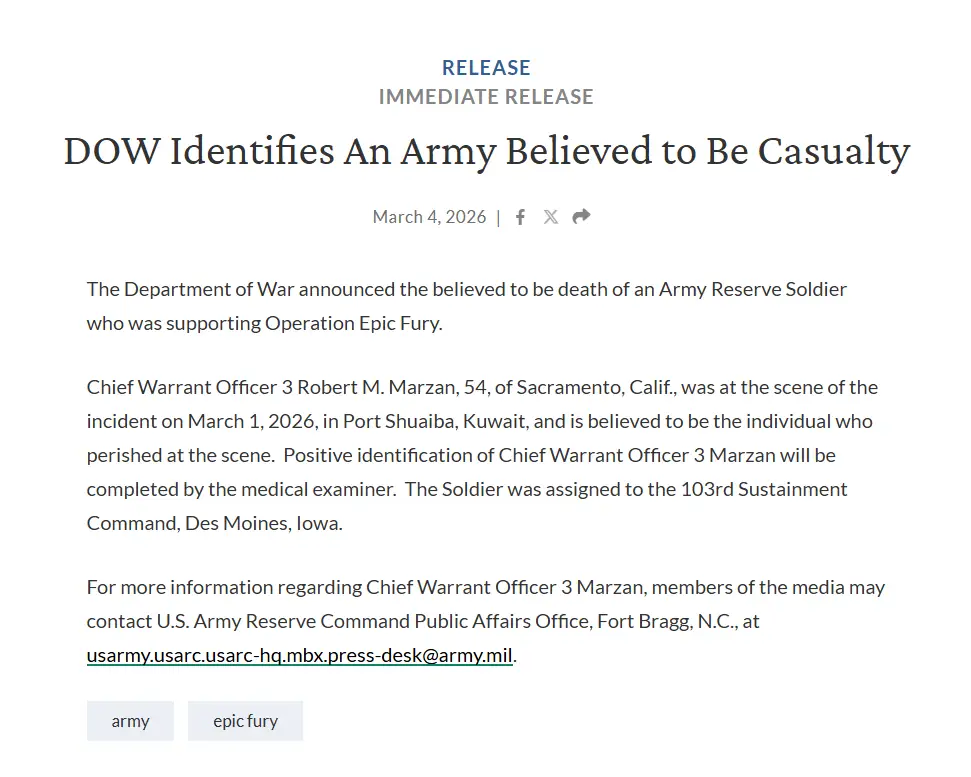This screenshot has height=777, width=971.
Task: Open the RELEASE category link
Action: [486, 67]
